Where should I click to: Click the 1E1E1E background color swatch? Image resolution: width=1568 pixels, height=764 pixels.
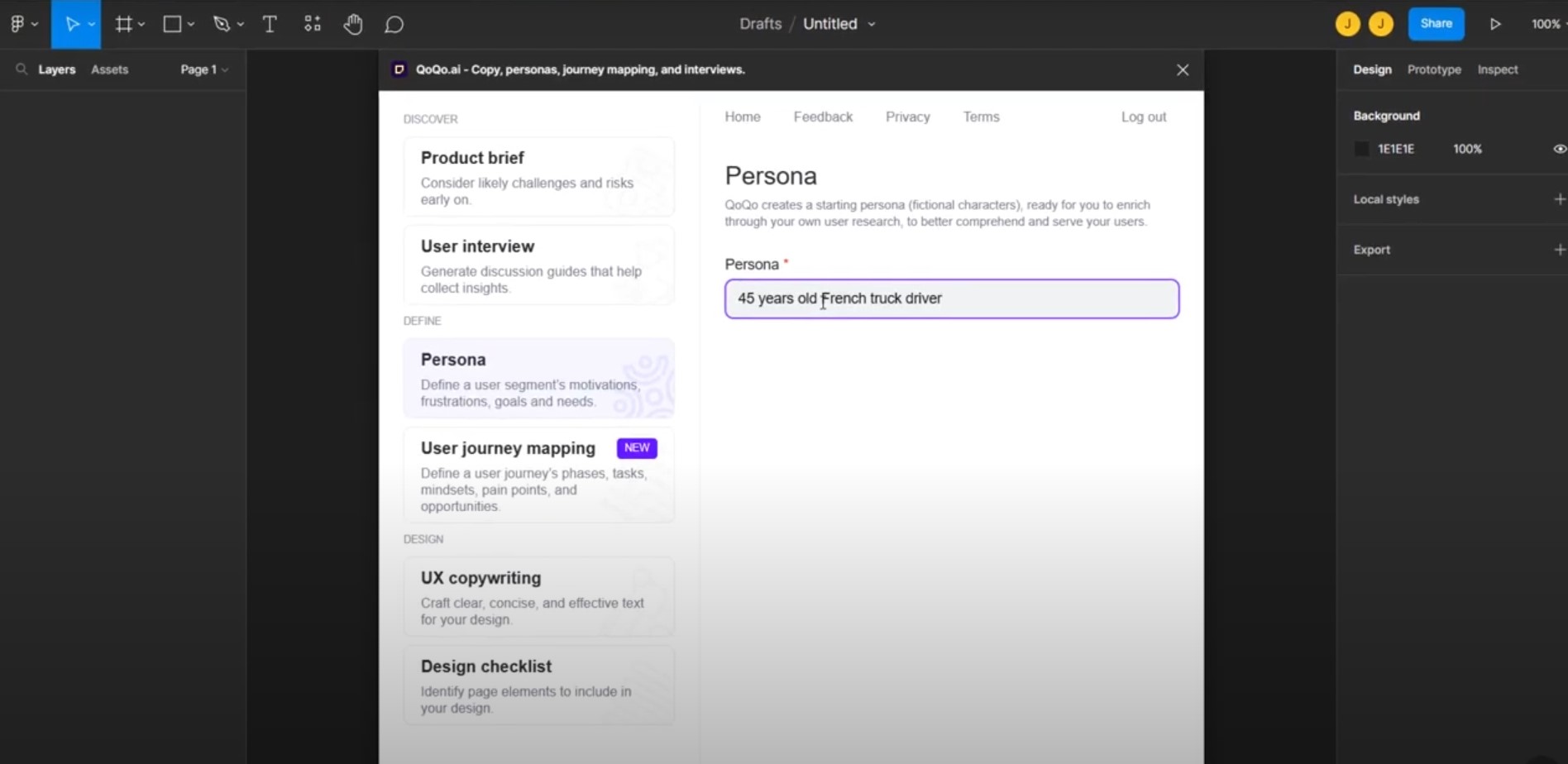(1361, 149)
